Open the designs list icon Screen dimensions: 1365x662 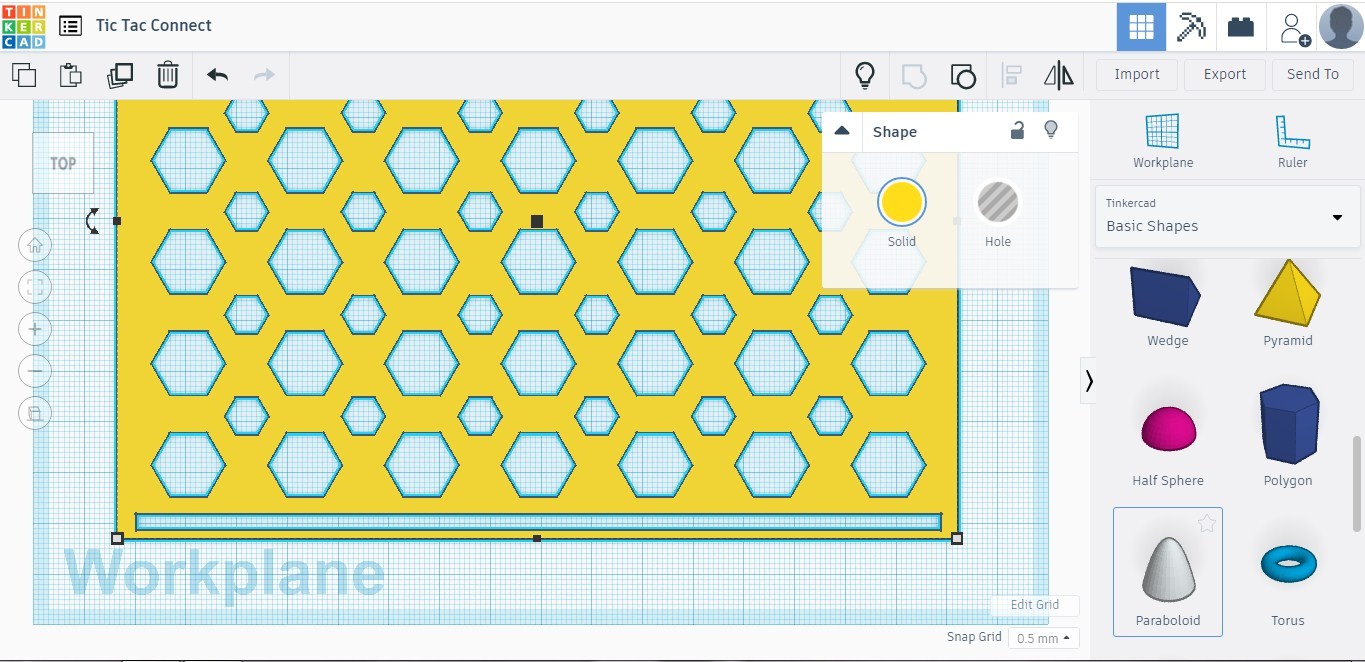pos(70,26)
